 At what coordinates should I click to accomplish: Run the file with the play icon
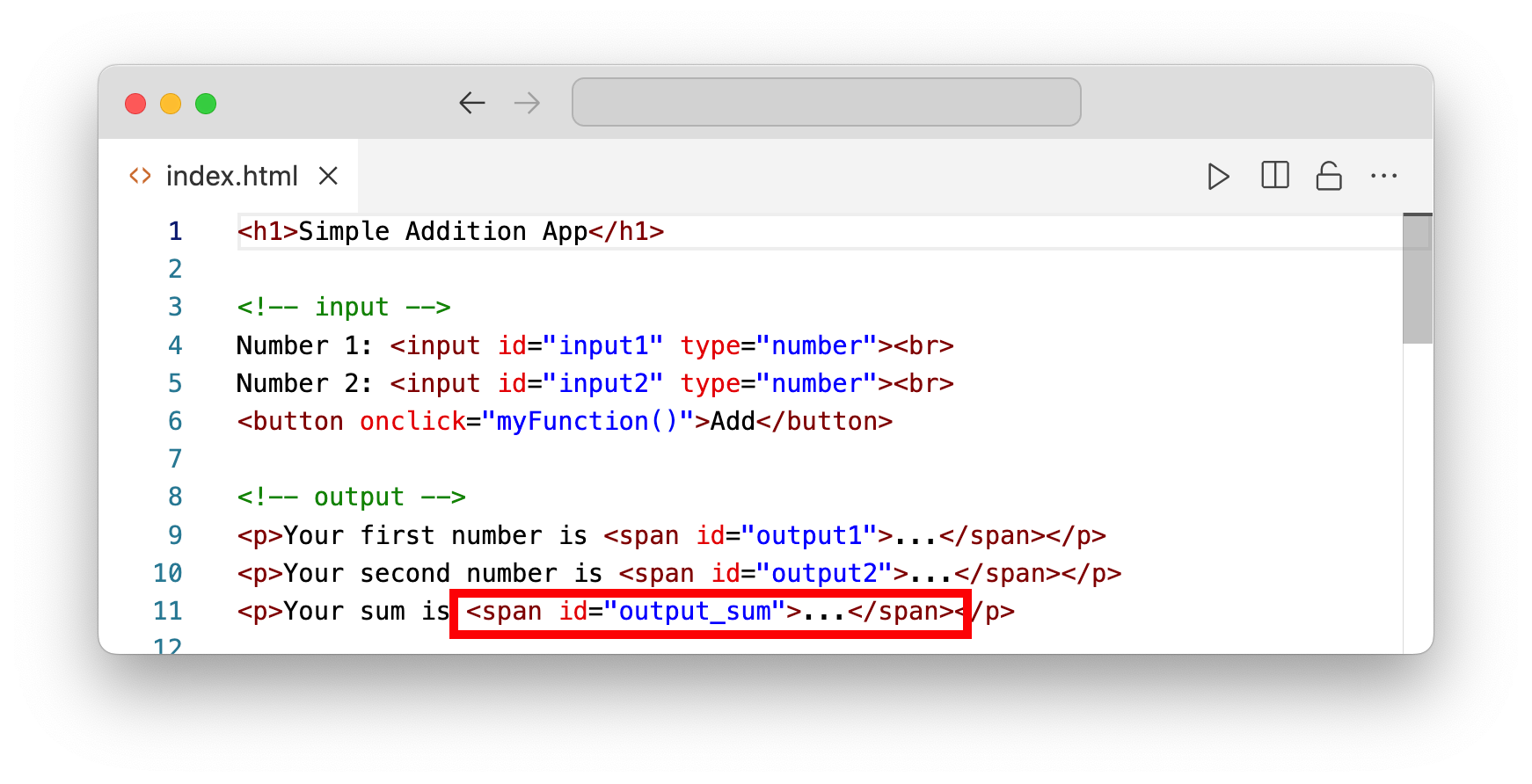[1218, 177]
